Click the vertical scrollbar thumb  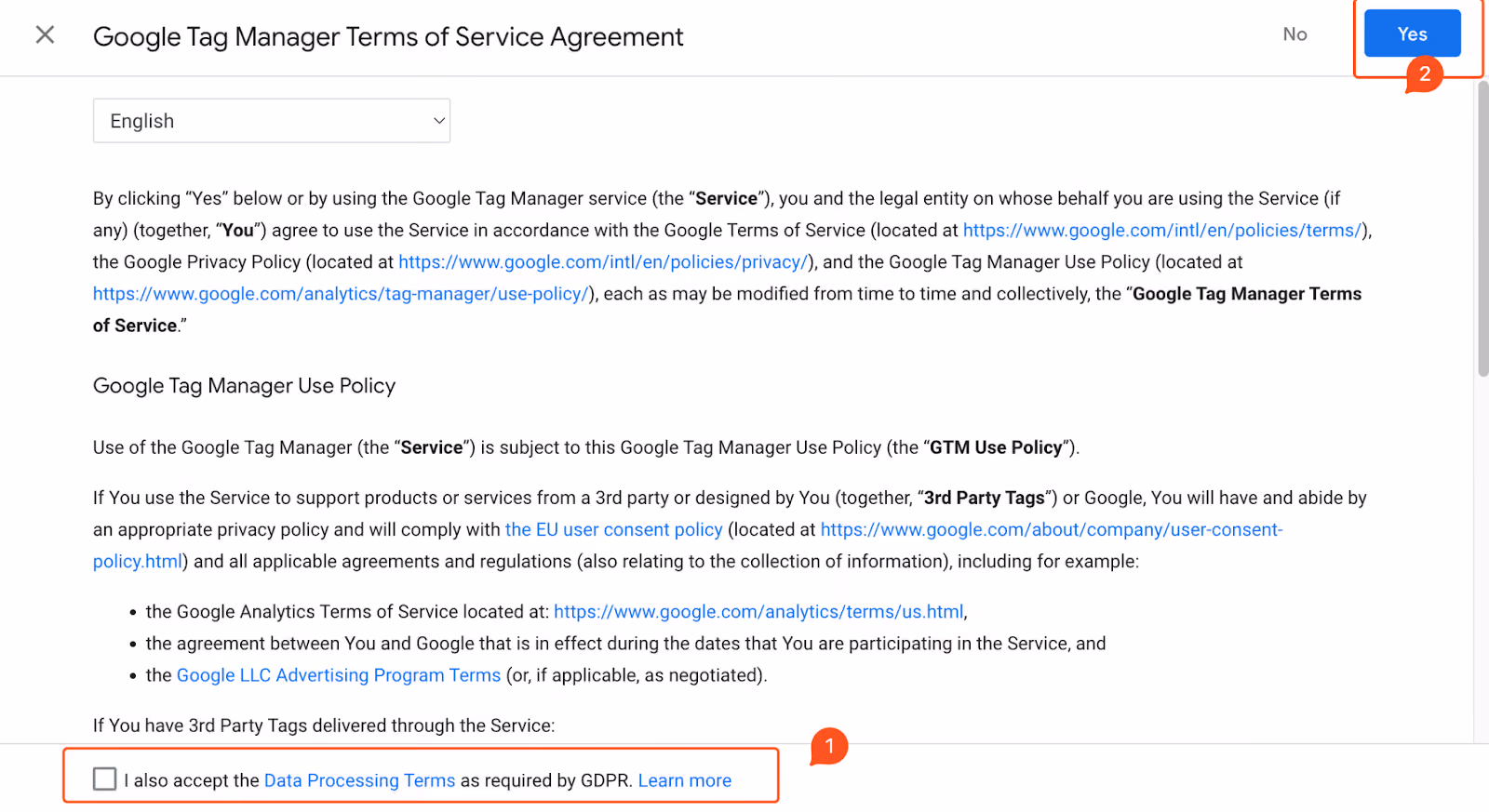[1482, 228]
